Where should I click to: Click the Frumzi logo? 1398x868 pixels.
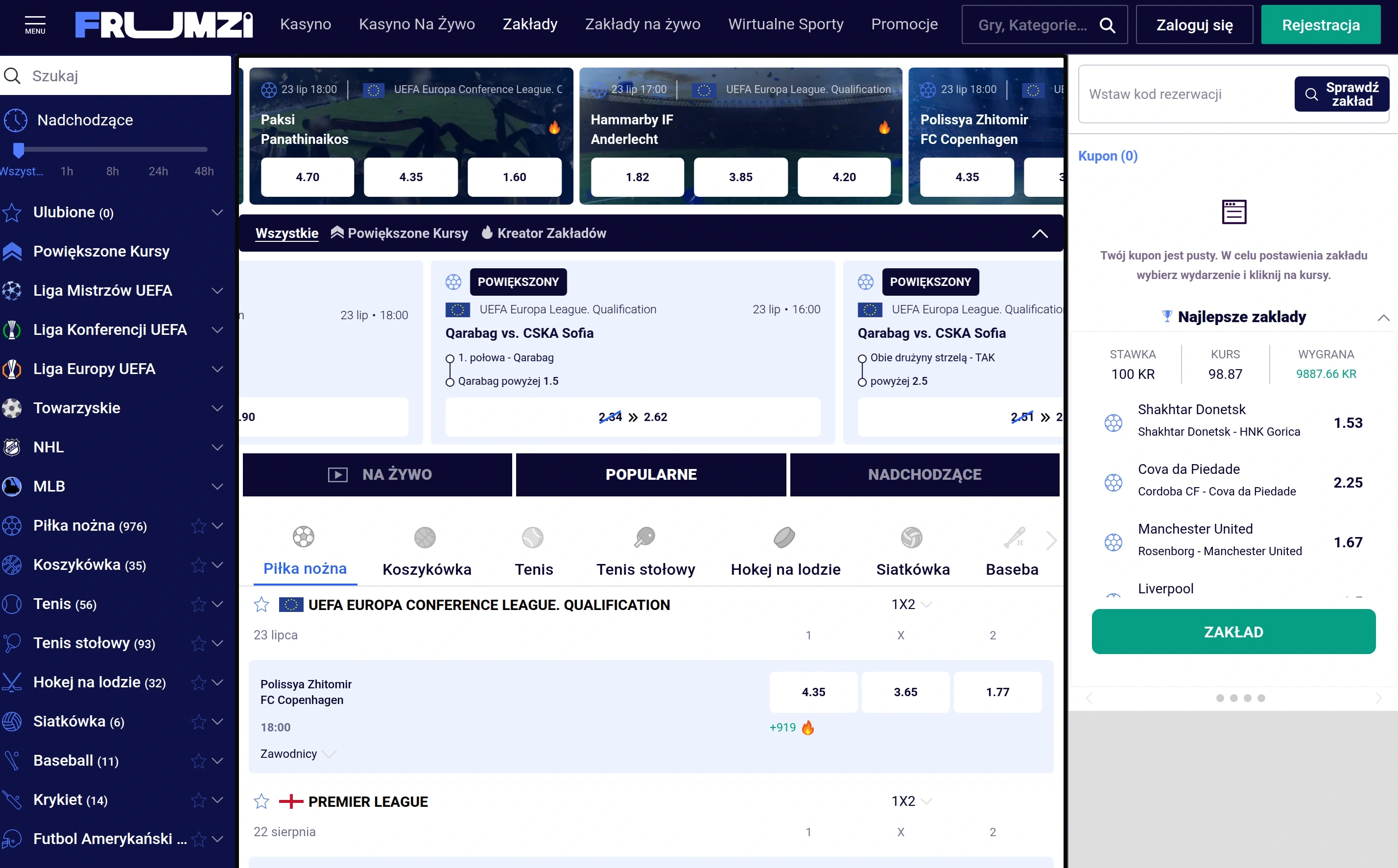click(164, 24)
